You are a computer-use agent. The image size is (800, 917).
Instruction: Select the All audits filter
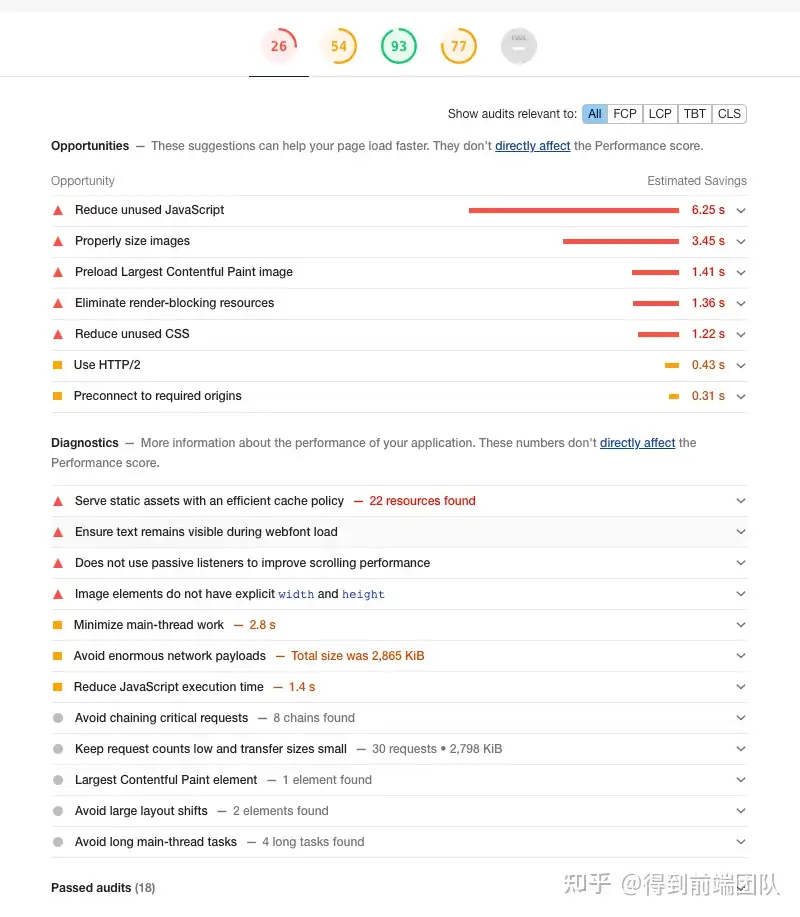595,114
